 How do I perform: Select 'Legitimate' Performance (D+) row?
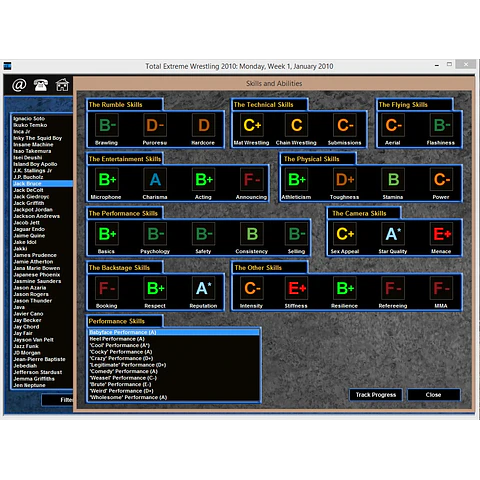174,365
